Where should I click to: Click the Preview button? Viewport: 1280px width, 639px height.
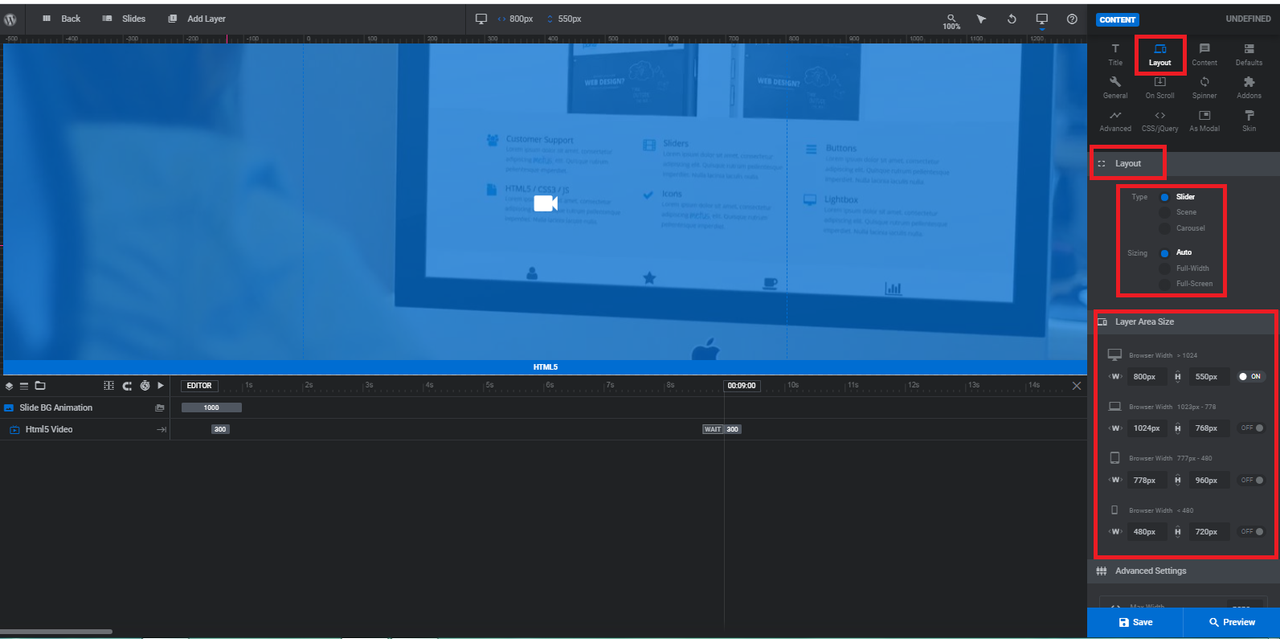point(1231,622)
